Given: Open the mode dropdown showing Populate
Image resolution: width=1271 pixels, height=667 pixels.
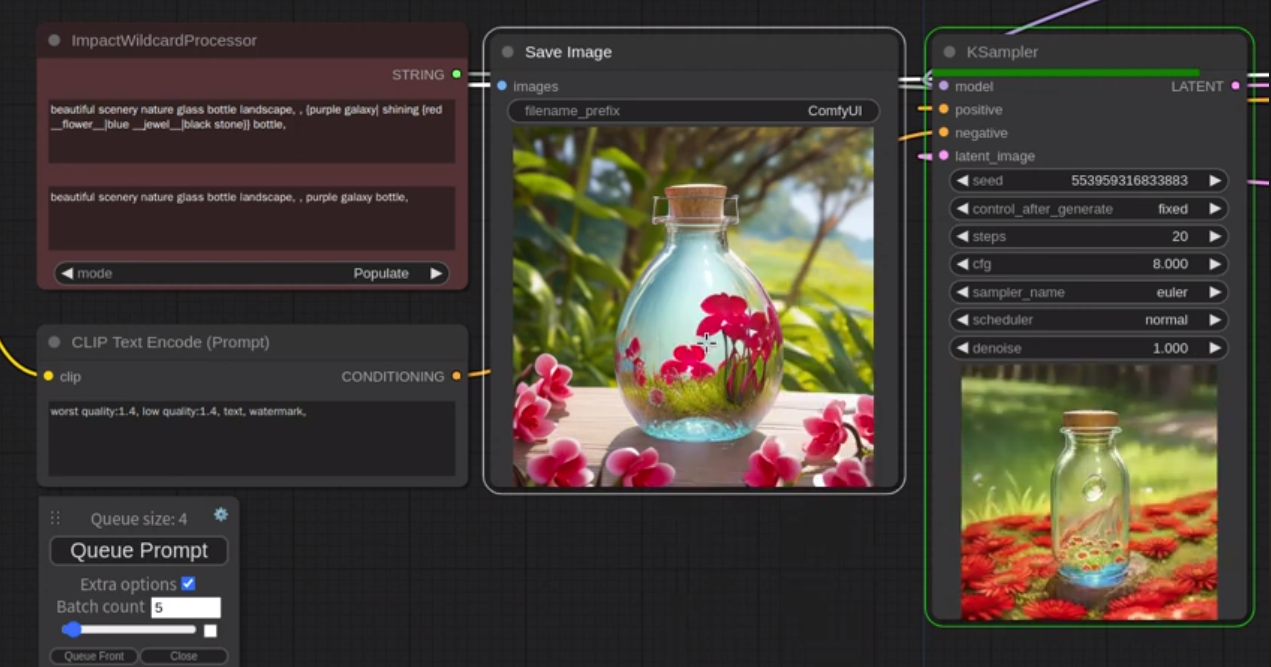Looking at the screenshot, I should (x=252, y=273).
